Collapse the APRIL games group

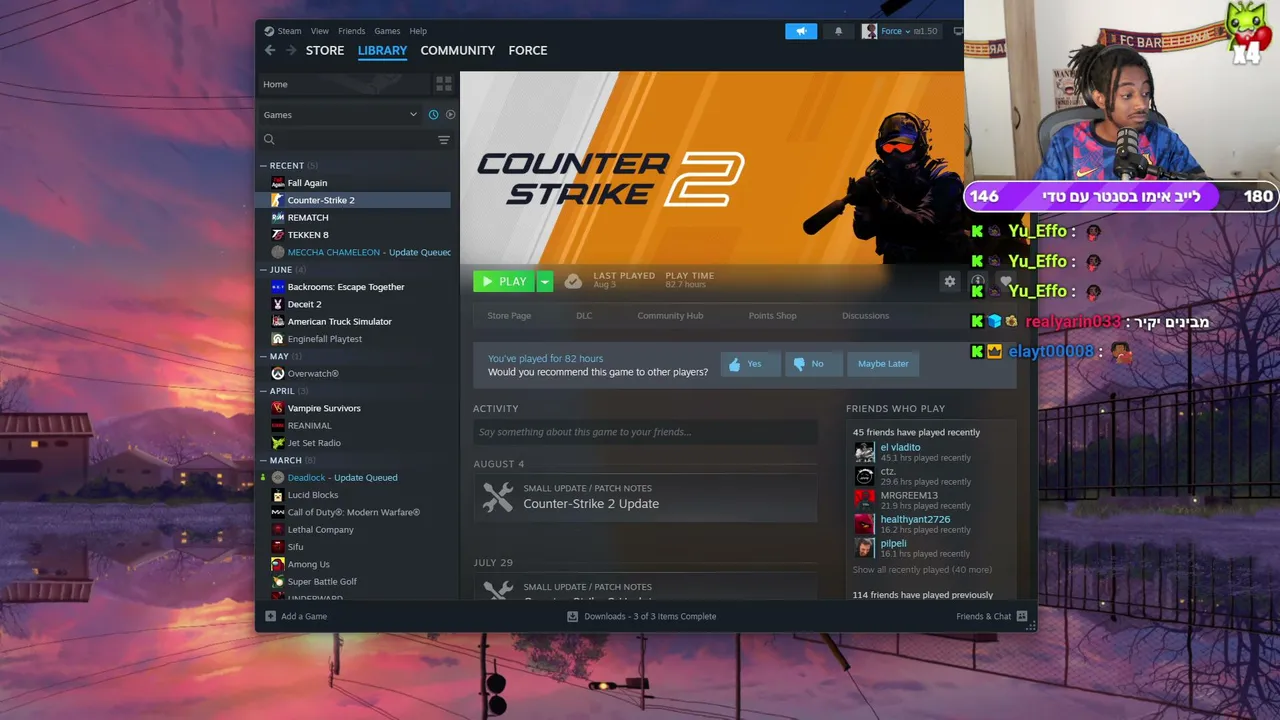point(264,391)
